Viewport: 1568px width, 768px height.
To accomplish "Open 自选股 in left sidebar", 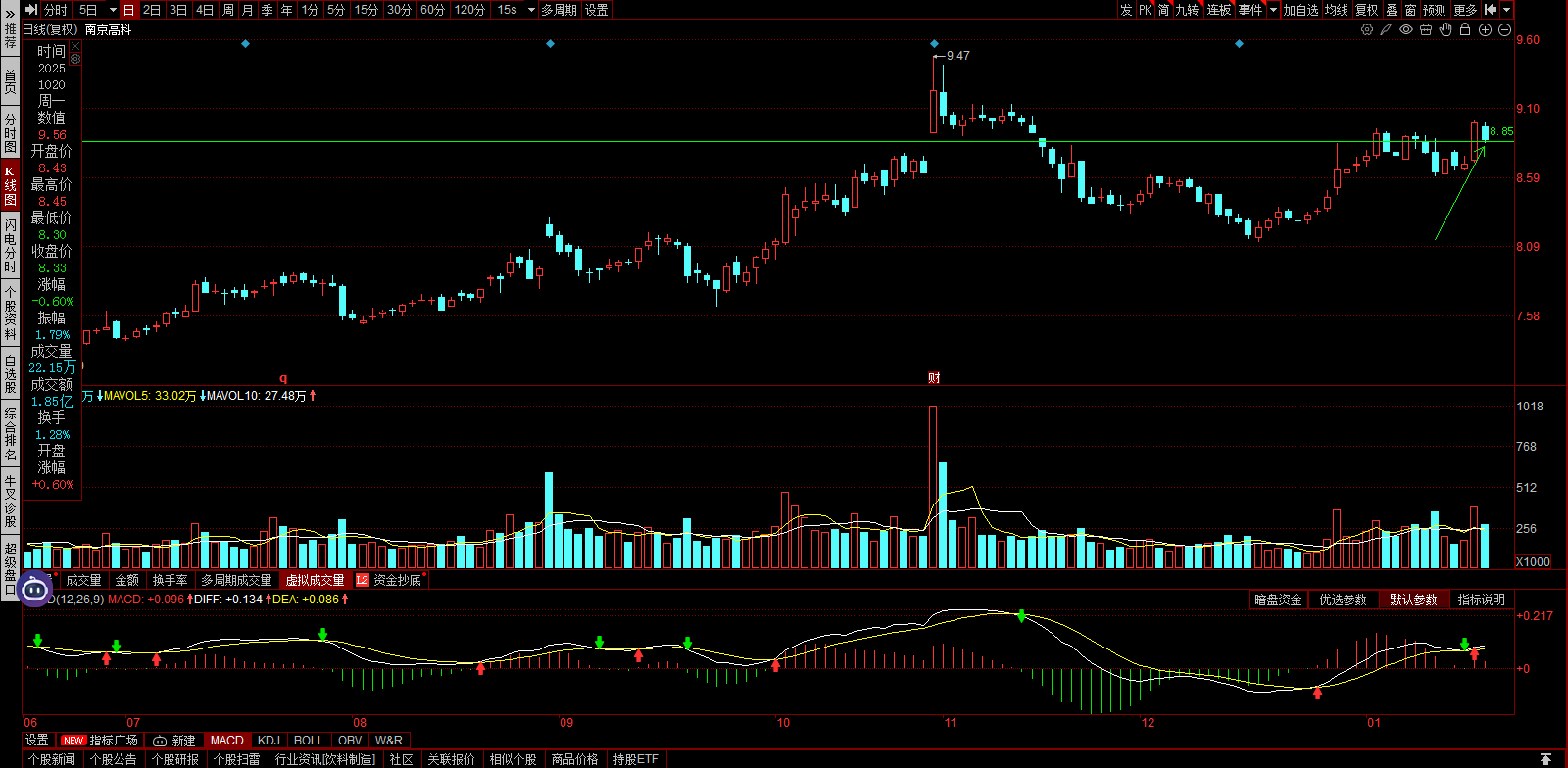I will coord(10,374).
